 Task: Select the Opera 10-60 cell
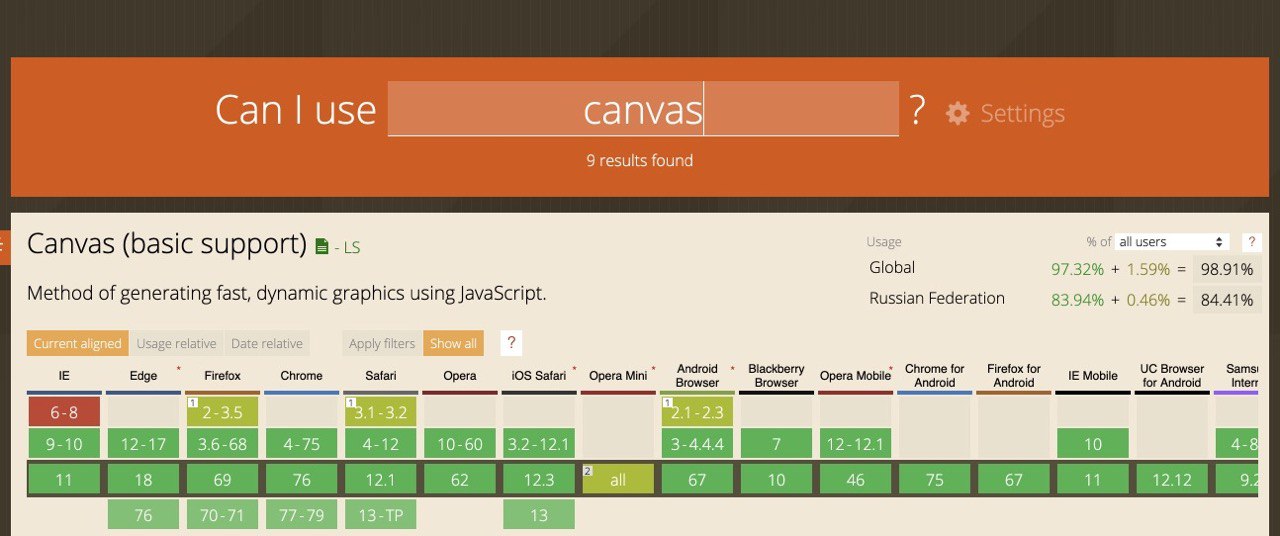[x=460, y=444]
